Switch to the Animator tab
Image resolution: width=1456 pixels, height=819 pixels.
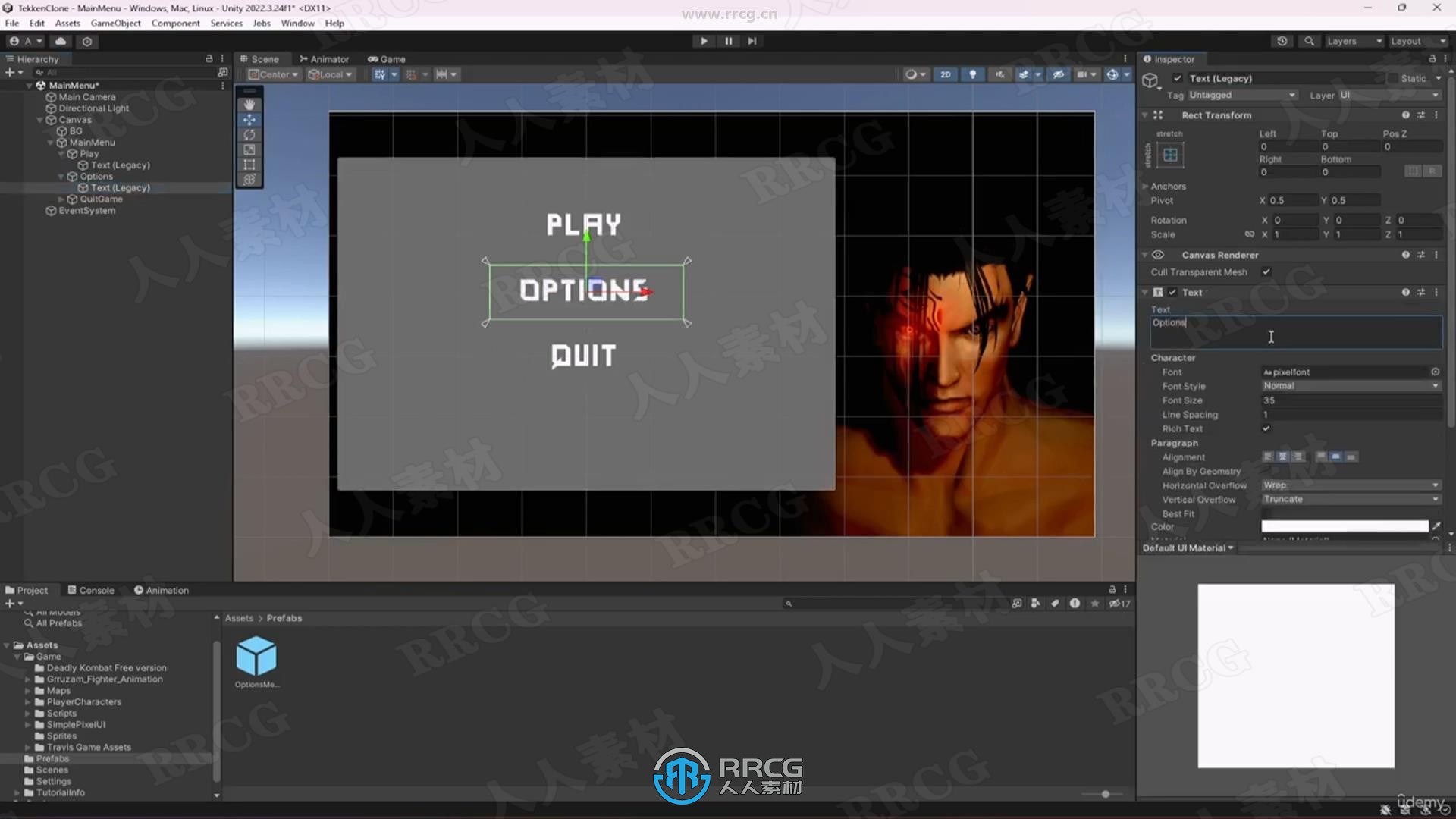(x=324, y=59)
